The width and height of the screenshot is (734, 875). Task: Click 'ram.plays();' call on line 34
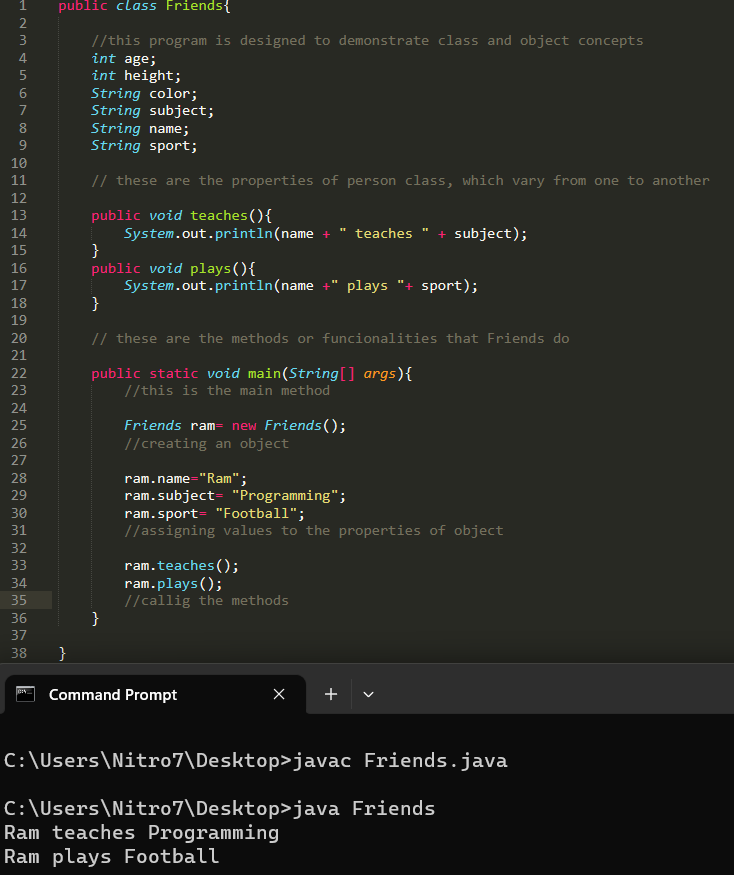173,584
